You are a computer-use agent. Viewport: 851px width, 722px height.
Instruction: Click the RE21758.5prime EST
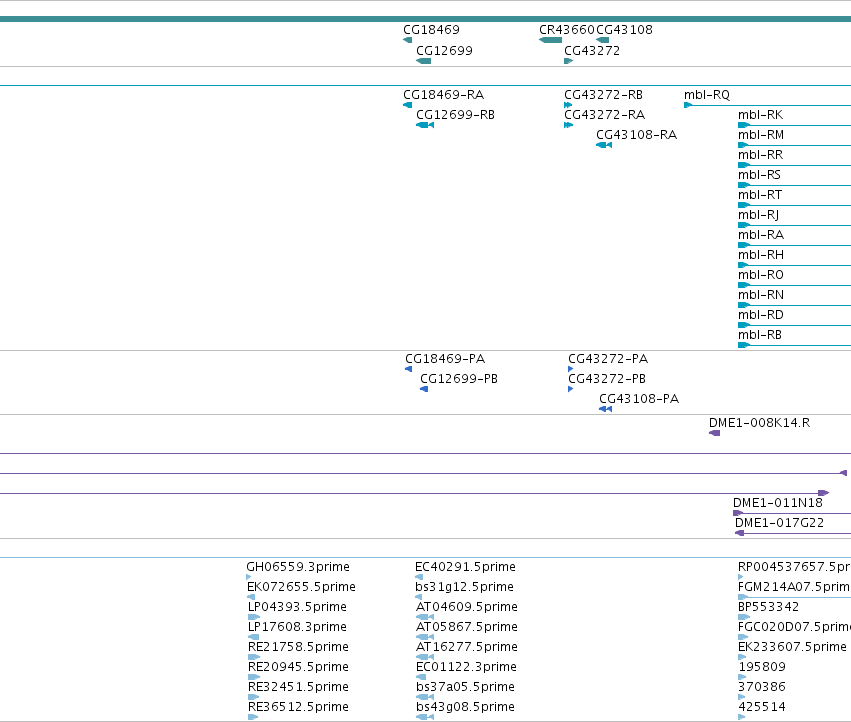pyautogui.click(x=298, y=648)
